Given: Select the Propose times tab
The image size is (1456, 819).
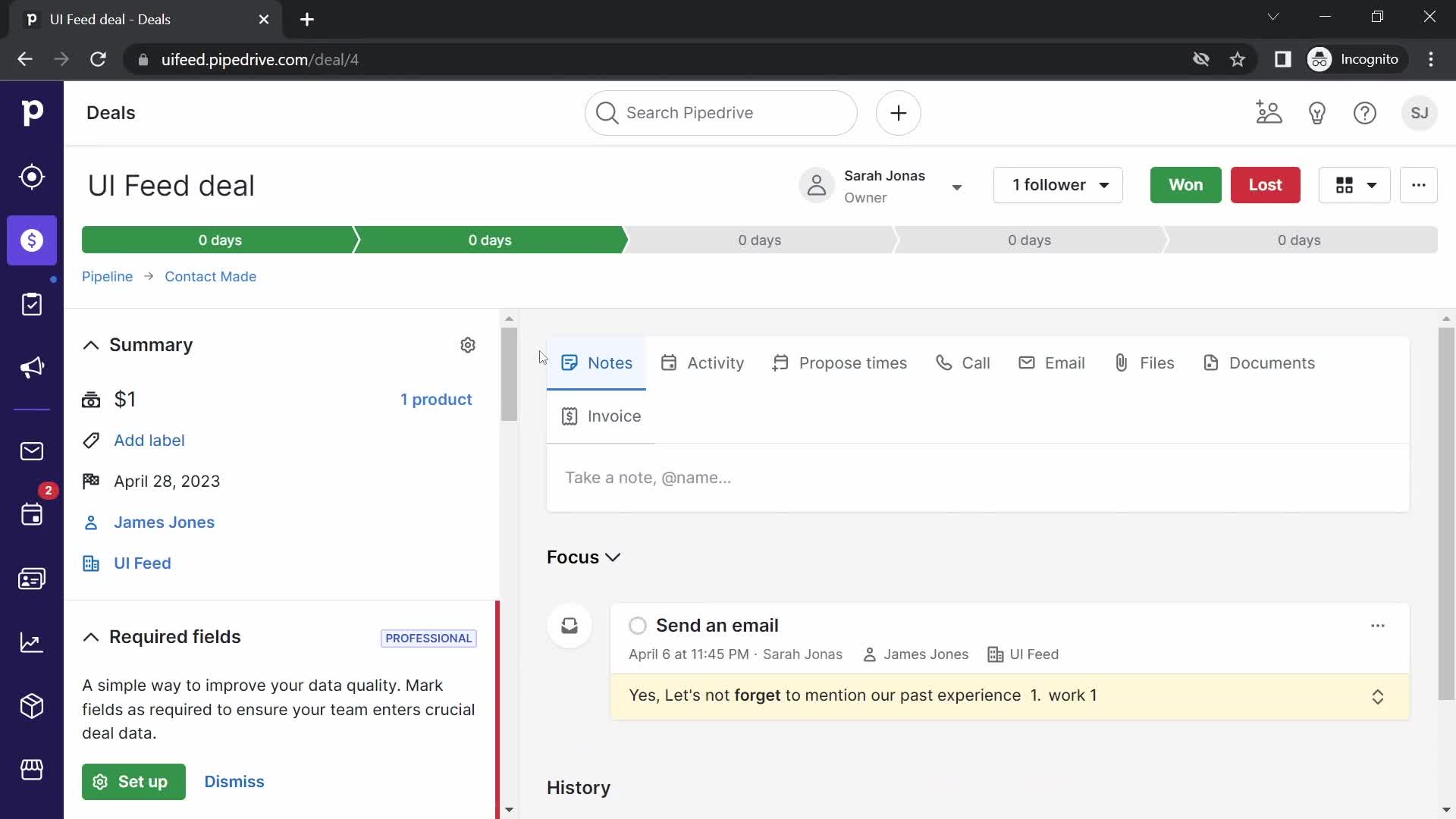Looking at the screenshot, I should (x=840, y=362).
